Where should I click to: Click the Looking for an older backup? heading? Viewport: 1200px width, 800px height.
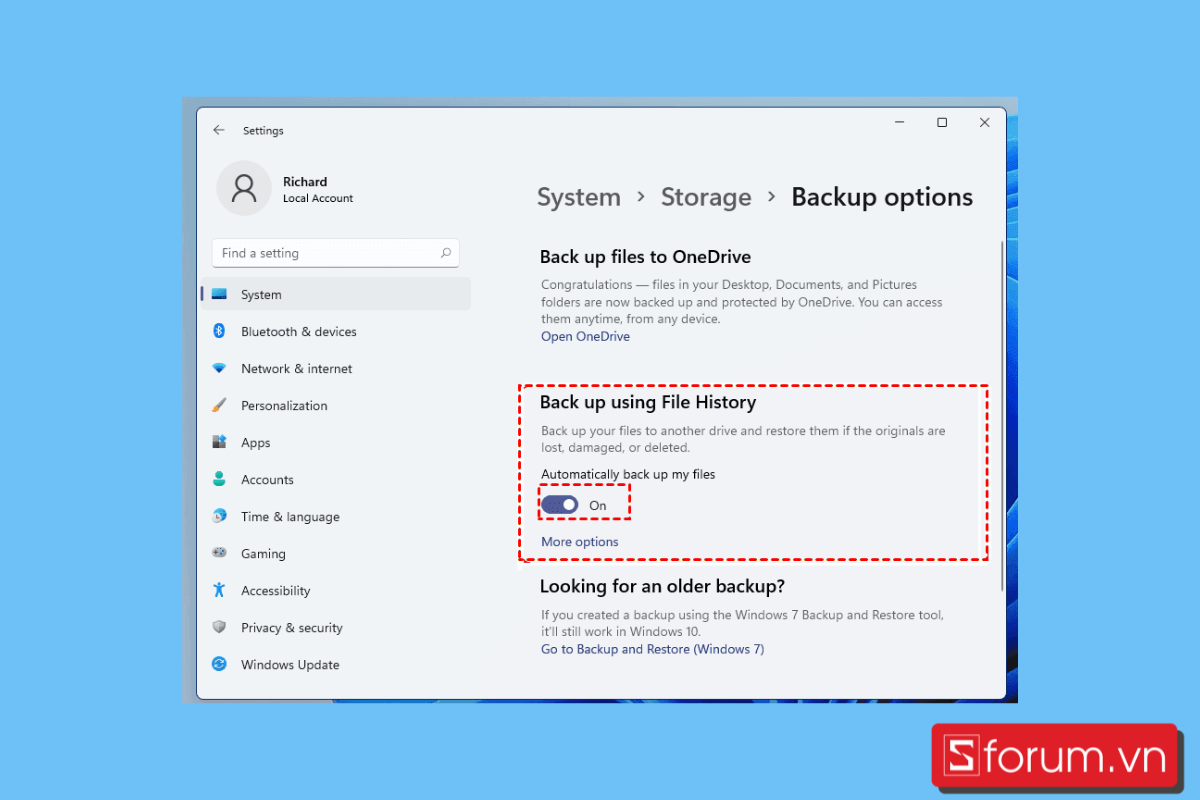[662, 586]
